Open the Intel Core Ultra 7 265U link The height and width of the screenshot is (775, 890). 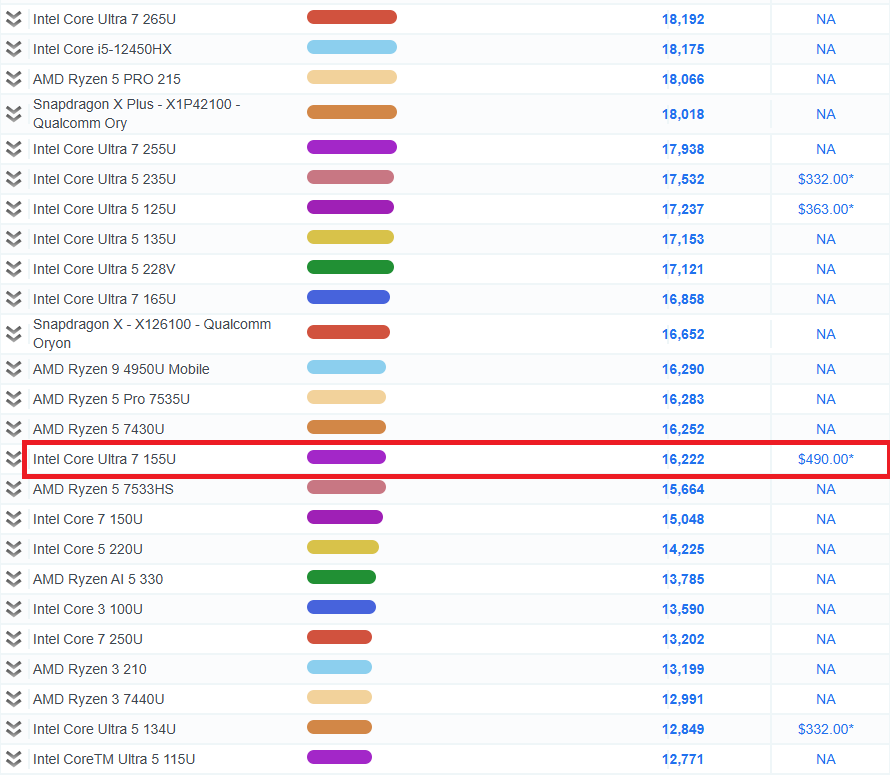point(104,19)
